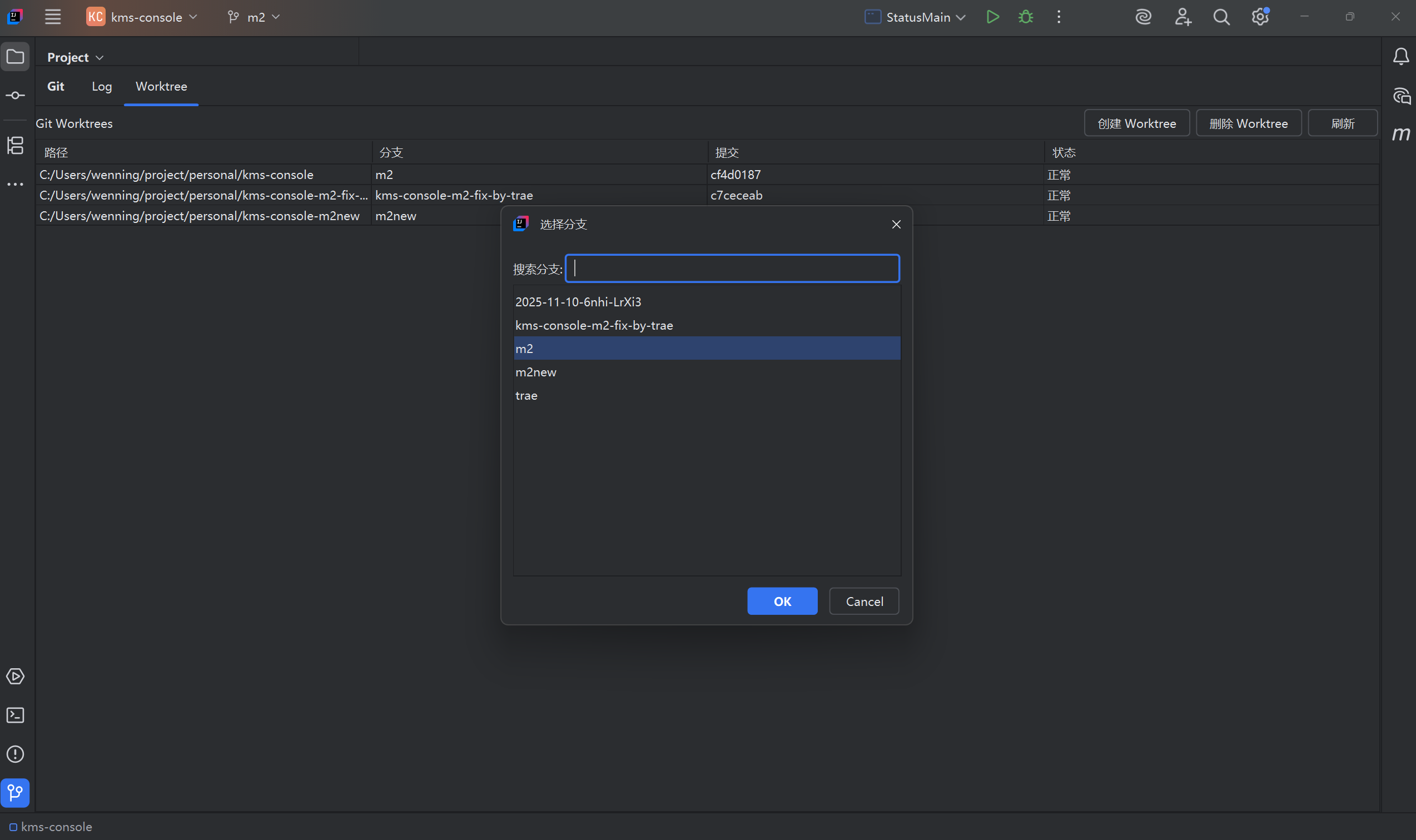Image resolution: width=1416 pixels, height=840 pixels.
Task: Select worktree row C:/Users/wenning/project/personal/kms-console
Action: (x=203, y=175)
